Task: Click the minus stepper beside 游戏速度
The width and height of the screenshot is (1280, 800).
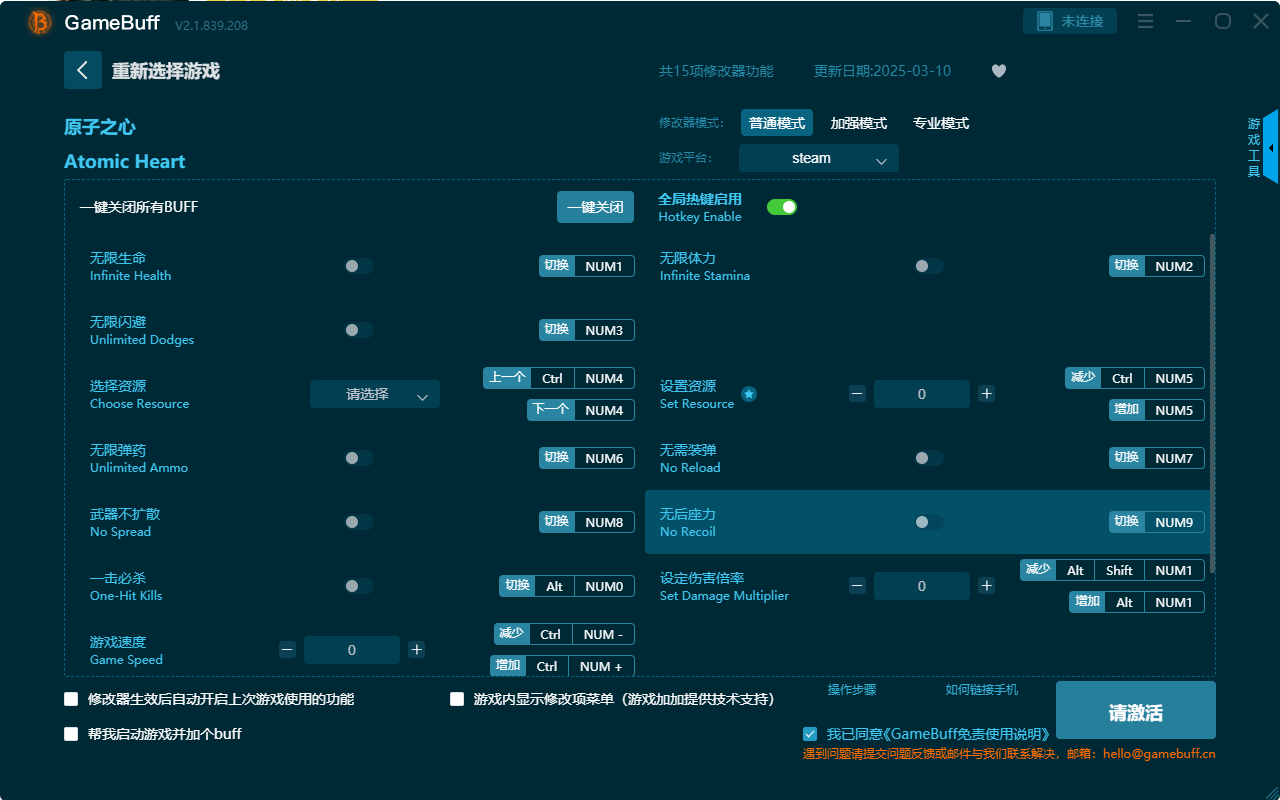Action: click(287, 649)
